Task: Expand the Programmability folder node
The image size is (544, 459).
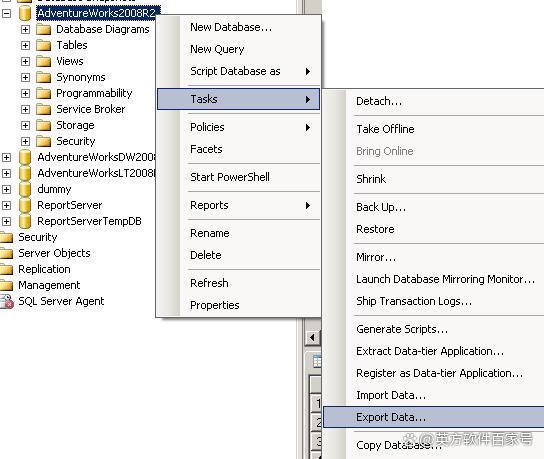Action: [25, 93]
